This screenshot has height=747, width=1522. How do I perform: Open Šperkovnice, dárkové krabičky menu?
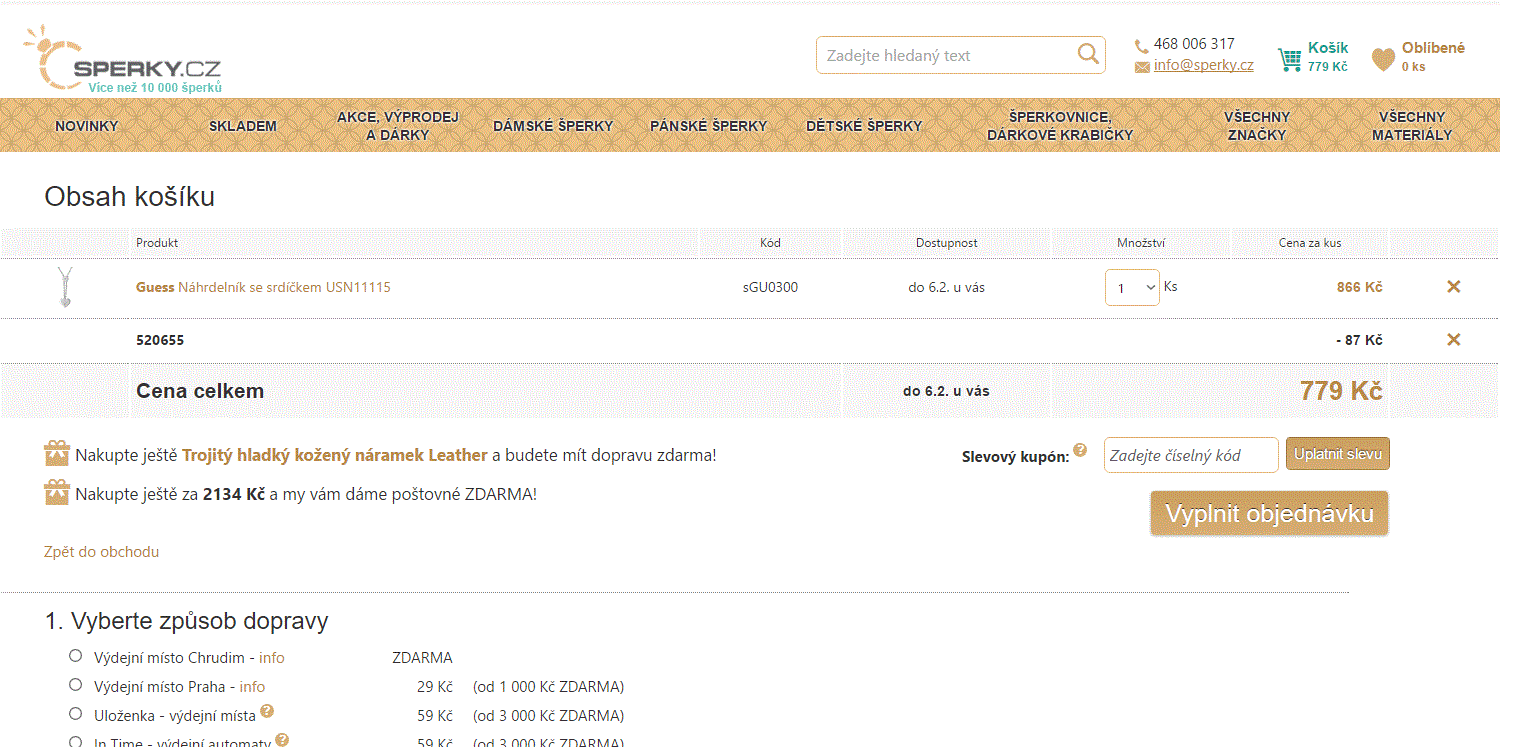[x=1060, y=126]
